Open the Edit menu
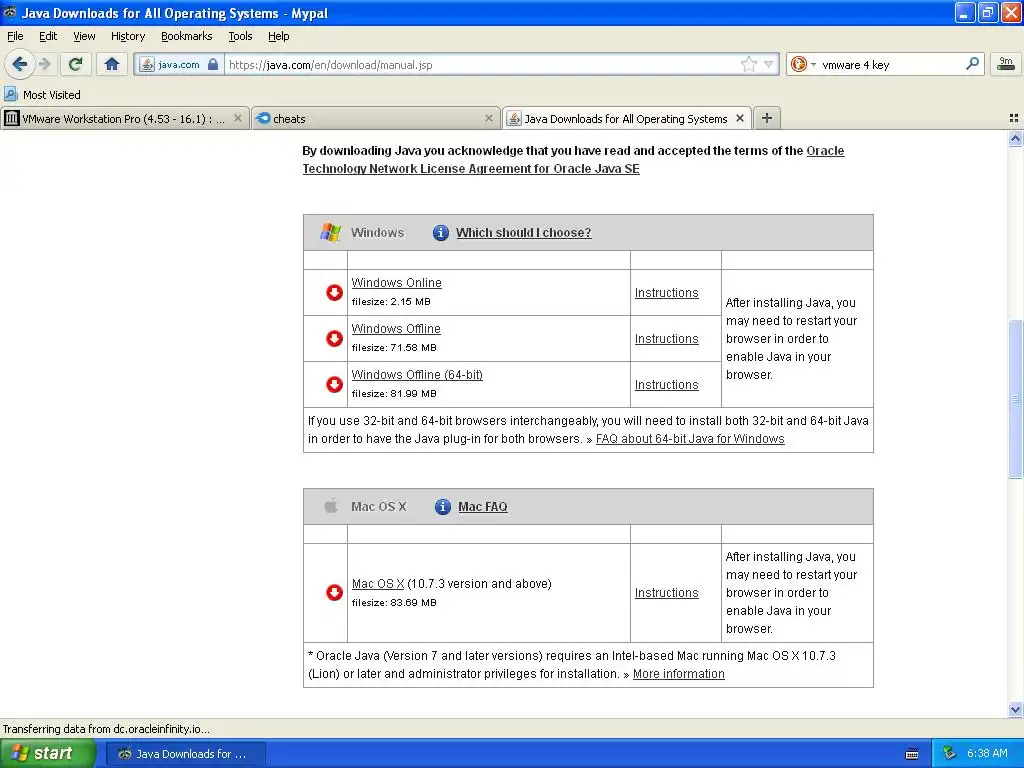Viewport: 1024px width, 768px height. (48, 36)
